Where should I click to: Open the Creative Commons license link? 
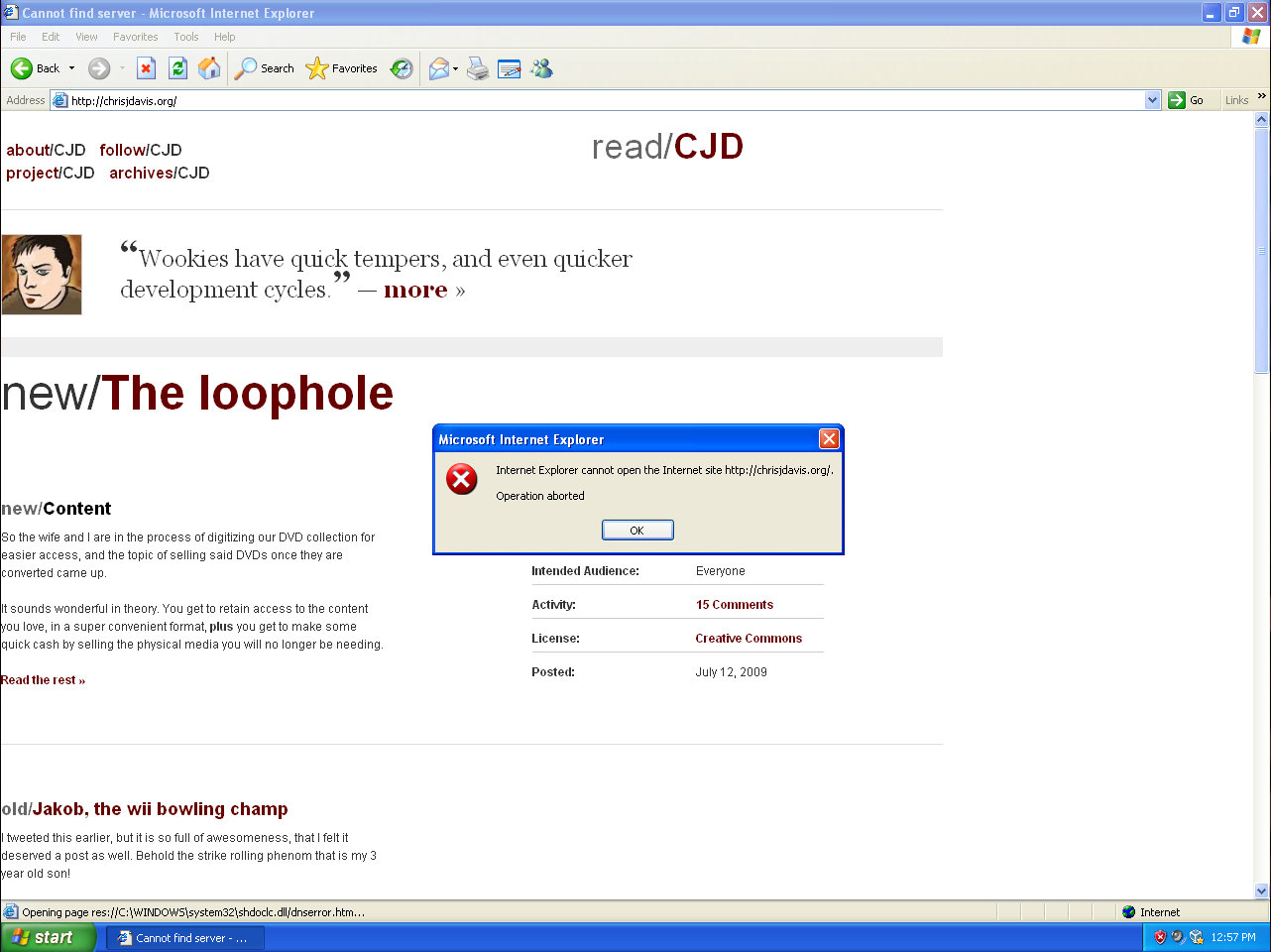[749, 639]
